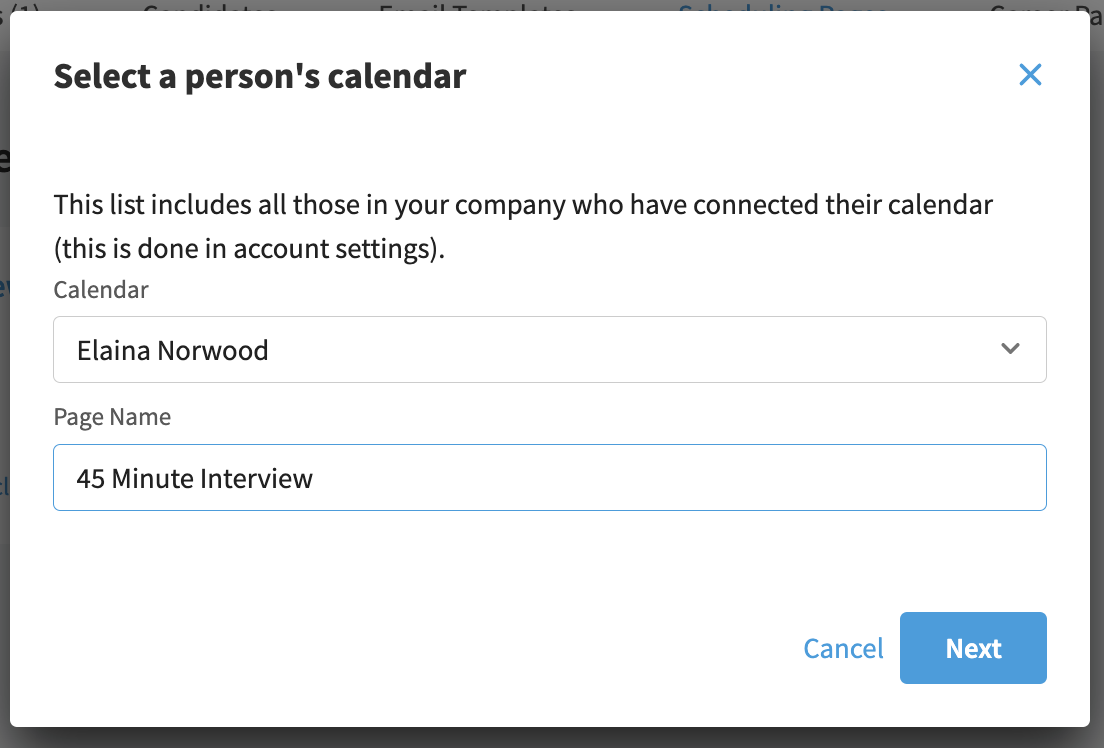
Task: Close the calendar dialog with the X icon
Action: tap(1030, 75)
